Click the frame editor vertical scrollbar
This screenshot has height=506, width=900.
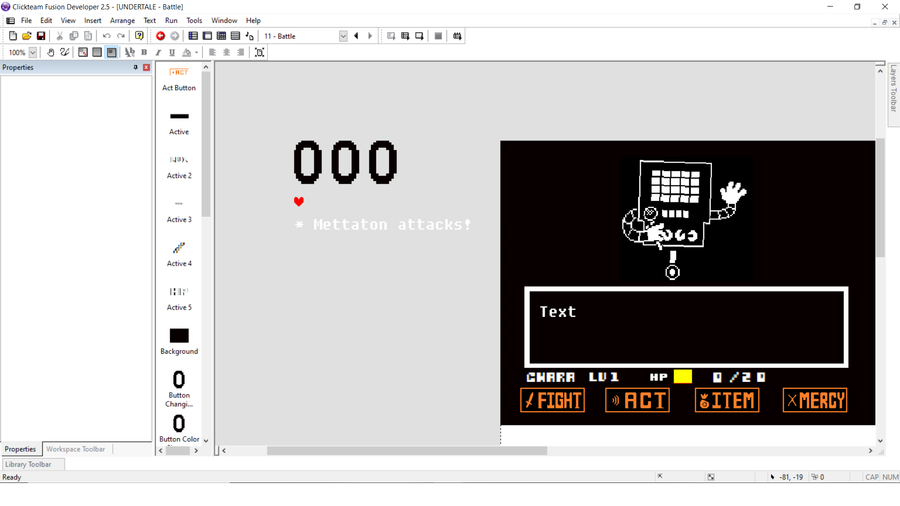click(x=880, y=198)
